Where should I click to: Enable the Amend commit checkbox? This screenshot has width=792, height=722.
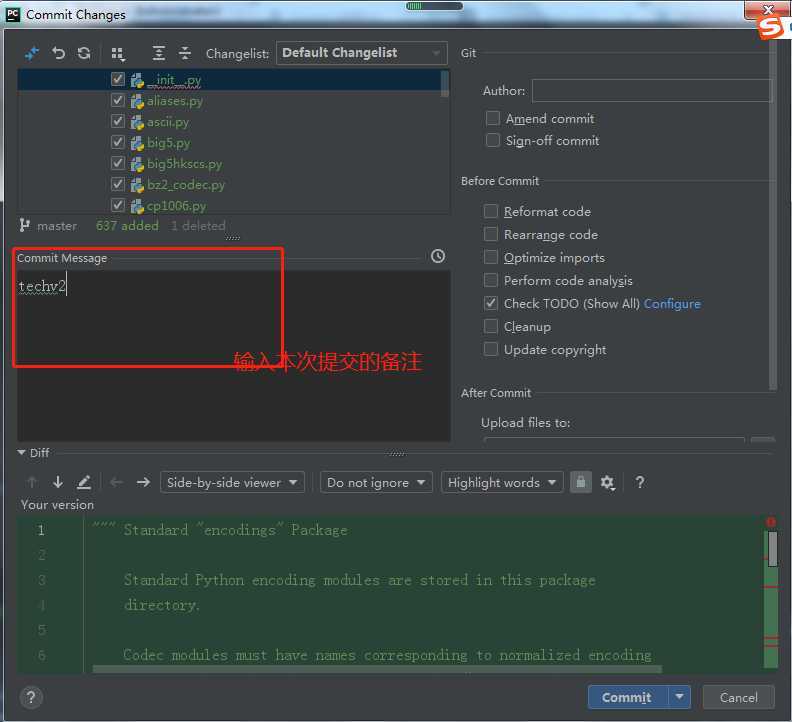point(492,118)
